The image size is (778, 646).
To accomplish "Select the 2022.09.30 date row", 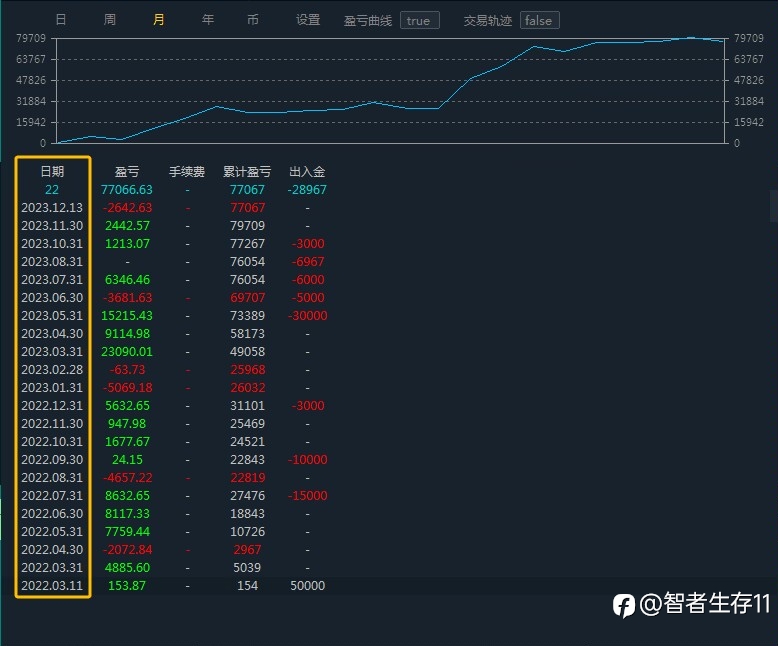I will (52, 459).
